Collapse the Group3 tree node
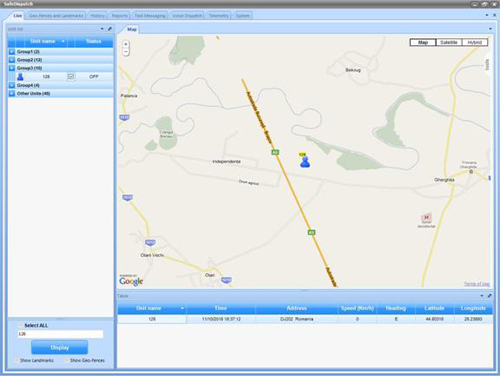Viewport: 500px width, 376px height. pyautogui.click(x=12, y=68)
